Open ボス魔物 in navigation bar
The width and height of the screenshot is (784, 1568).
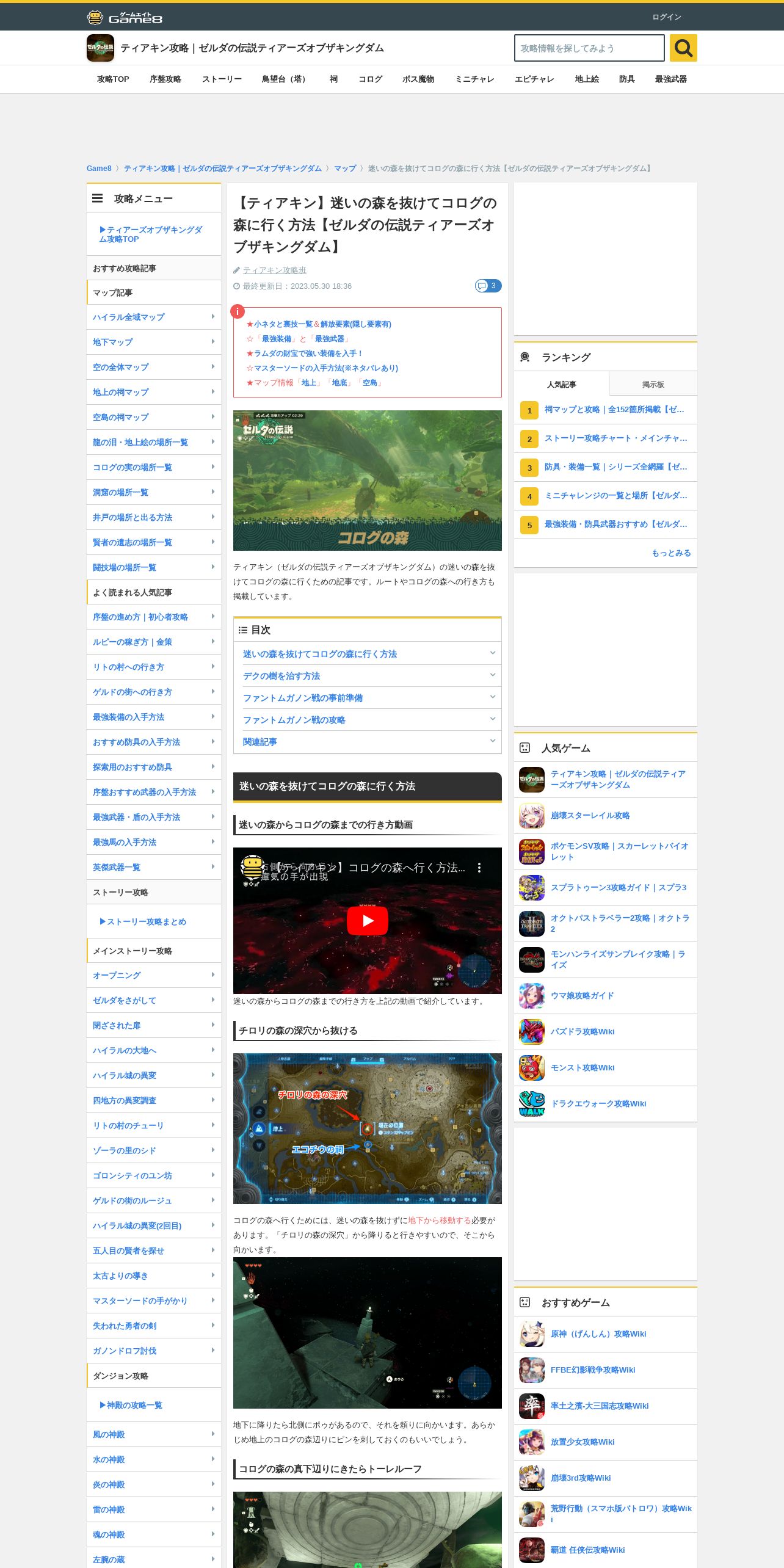tap(418, 79)
